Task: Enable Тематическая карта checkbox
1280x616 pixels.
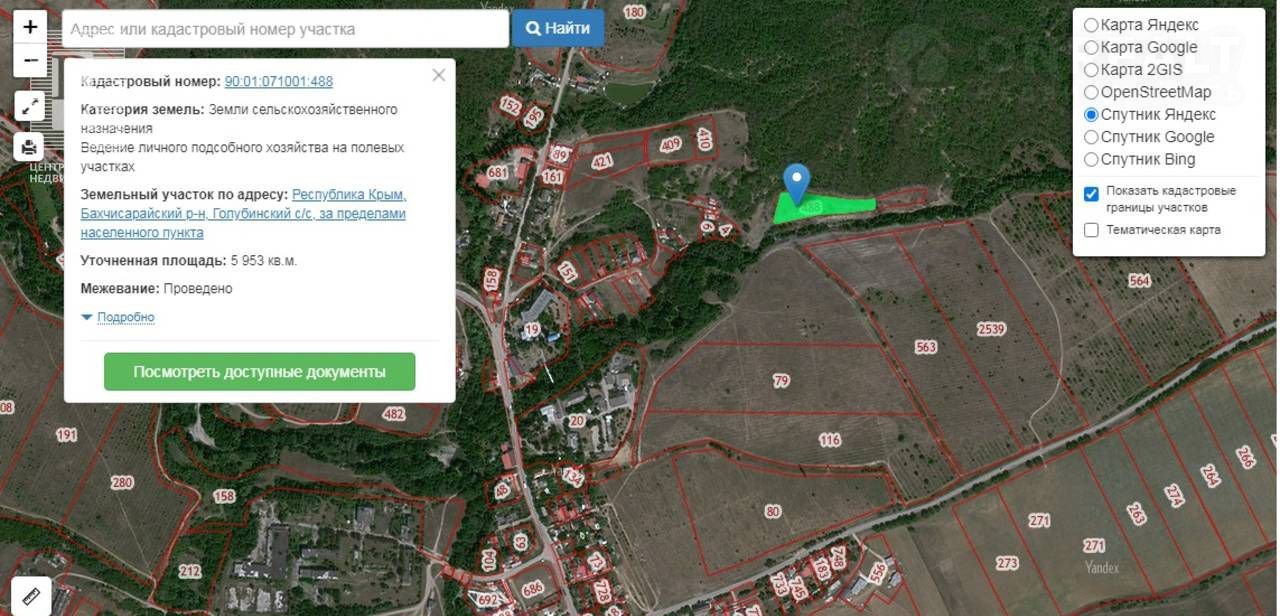Action: tap(1091, 230)
